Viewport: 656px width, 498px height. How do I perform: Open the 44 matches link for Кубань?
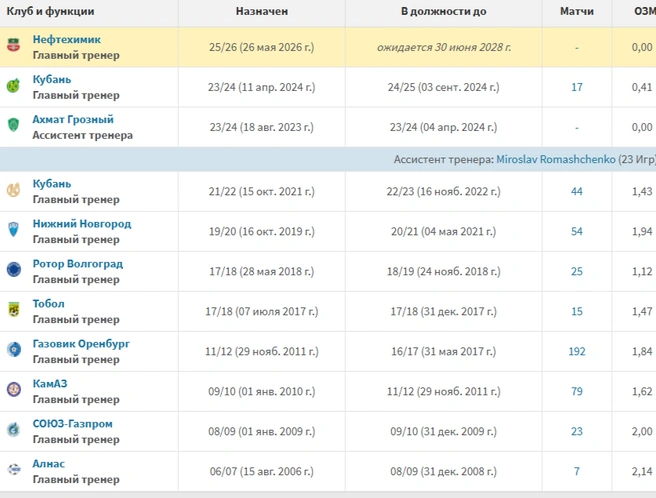[577, 192]
